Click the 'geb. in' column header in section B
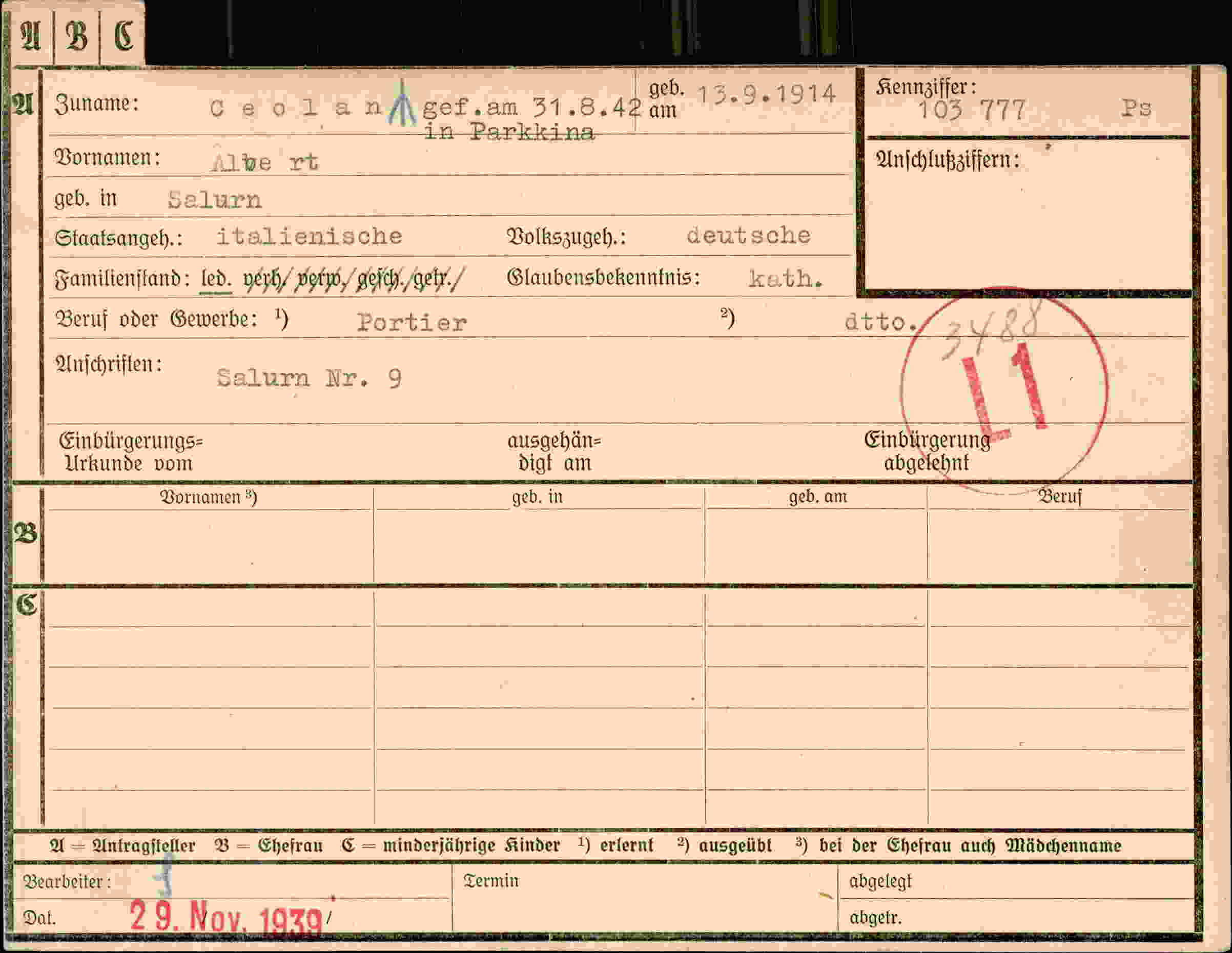 (x=537, y=498)
